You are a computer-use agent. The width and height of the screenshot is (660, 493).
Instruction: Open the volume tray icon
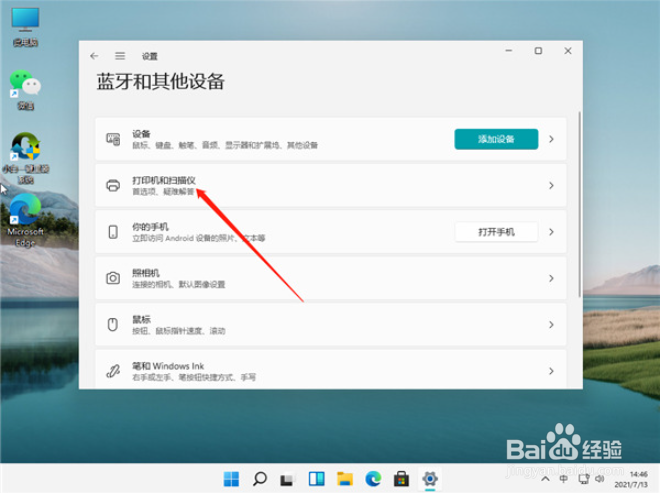(x=600, y=479)
